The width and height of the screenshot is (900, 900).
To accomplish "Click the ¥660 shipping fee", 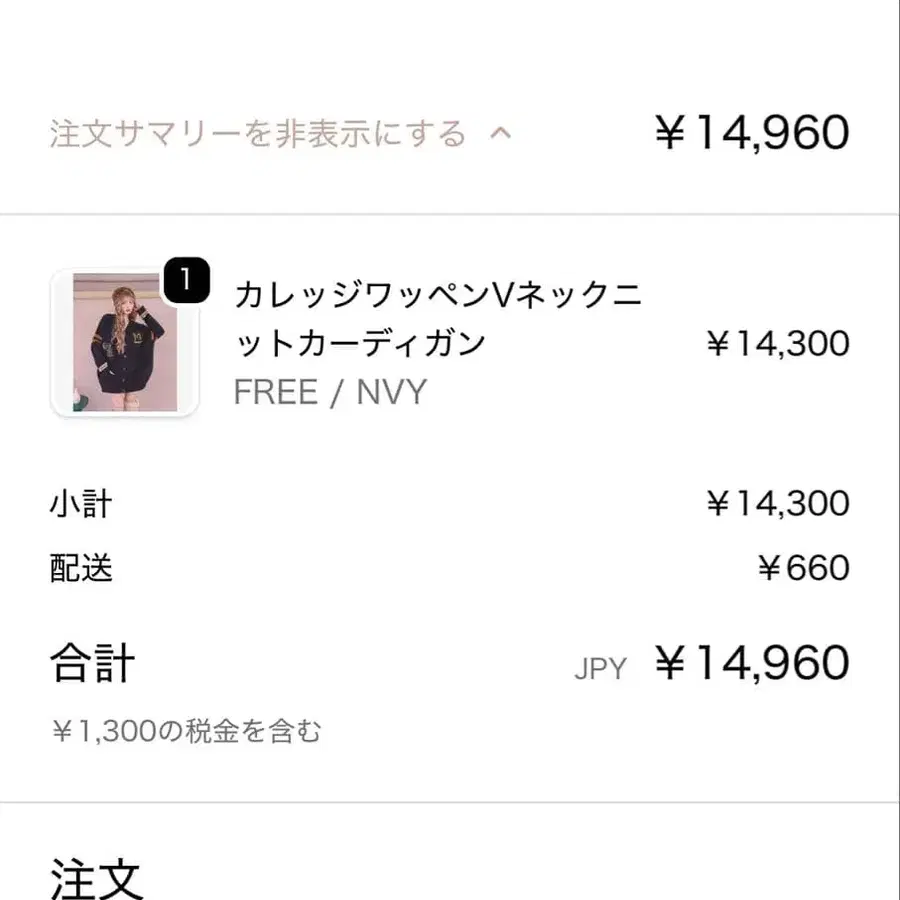I will (802, 568).
